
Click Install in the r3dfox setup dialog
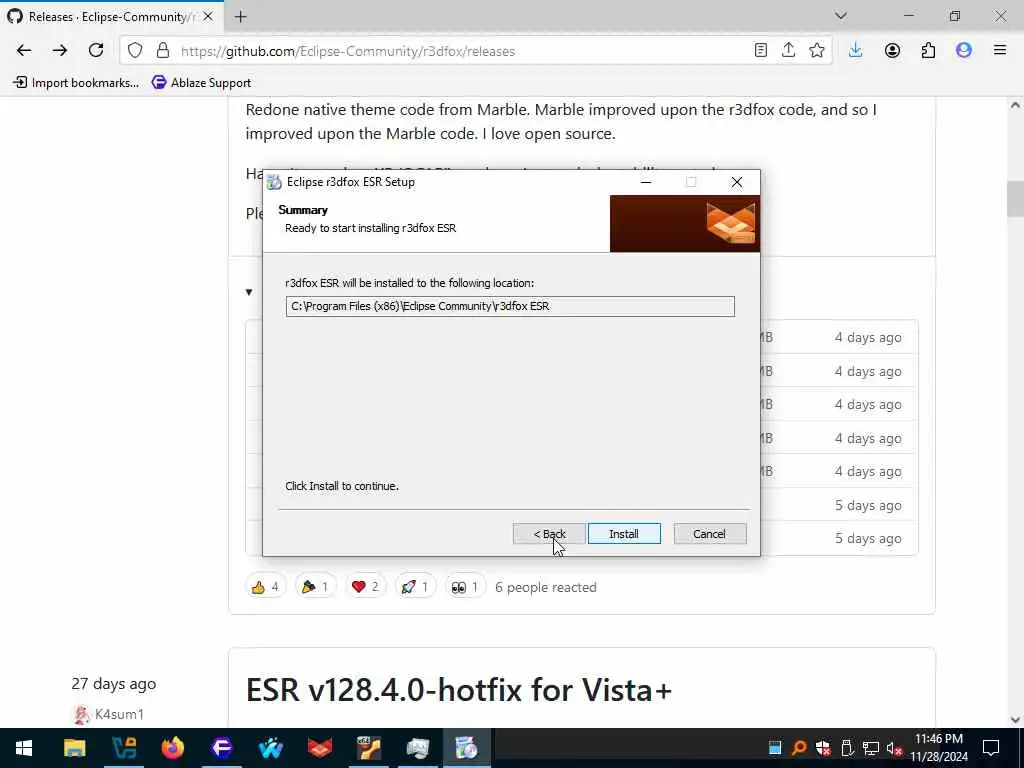pyautogui.click(x=624, y=534)
